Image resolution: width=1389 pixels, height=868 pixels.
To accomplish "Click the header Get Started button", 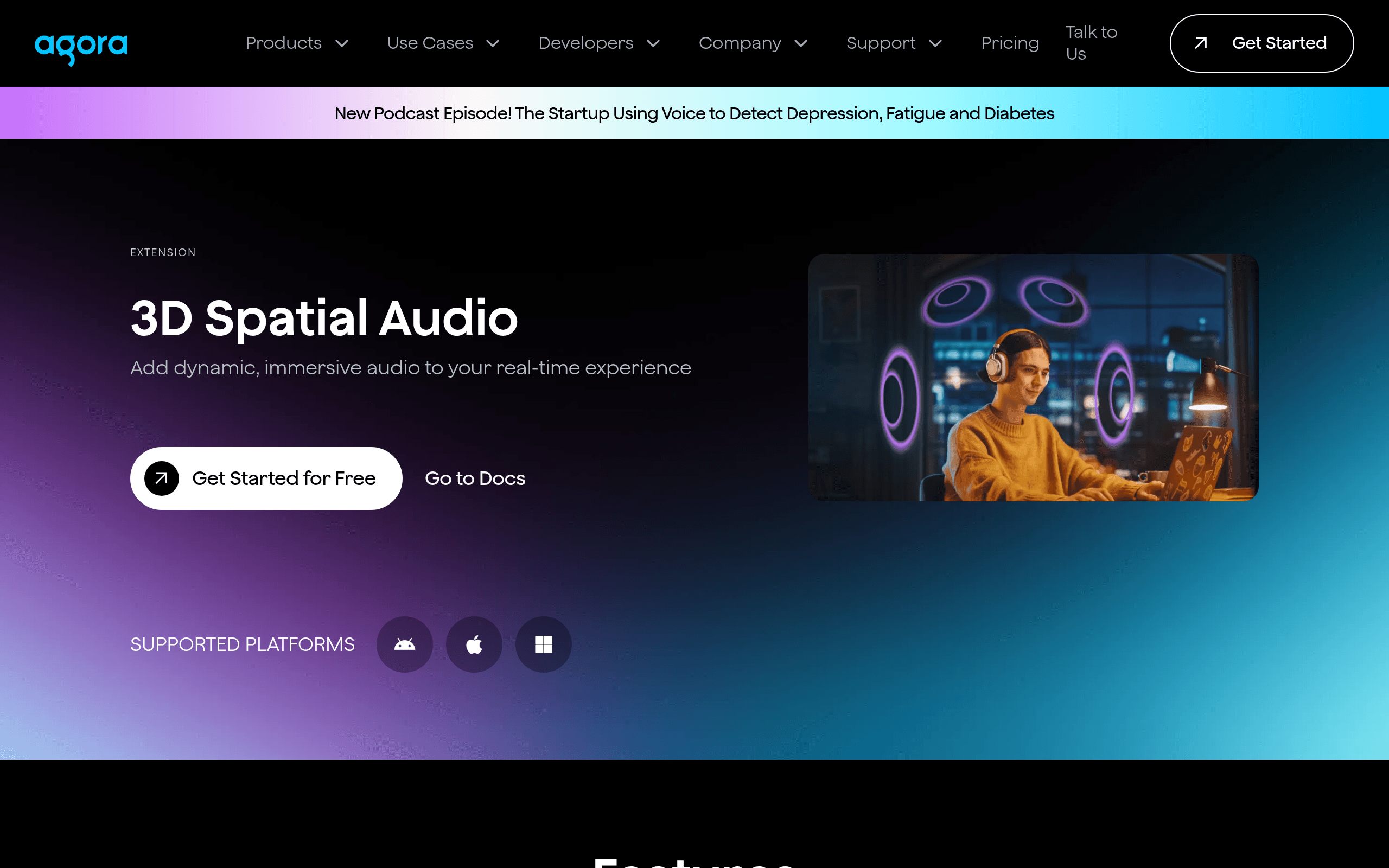I will coord(1261,43).
